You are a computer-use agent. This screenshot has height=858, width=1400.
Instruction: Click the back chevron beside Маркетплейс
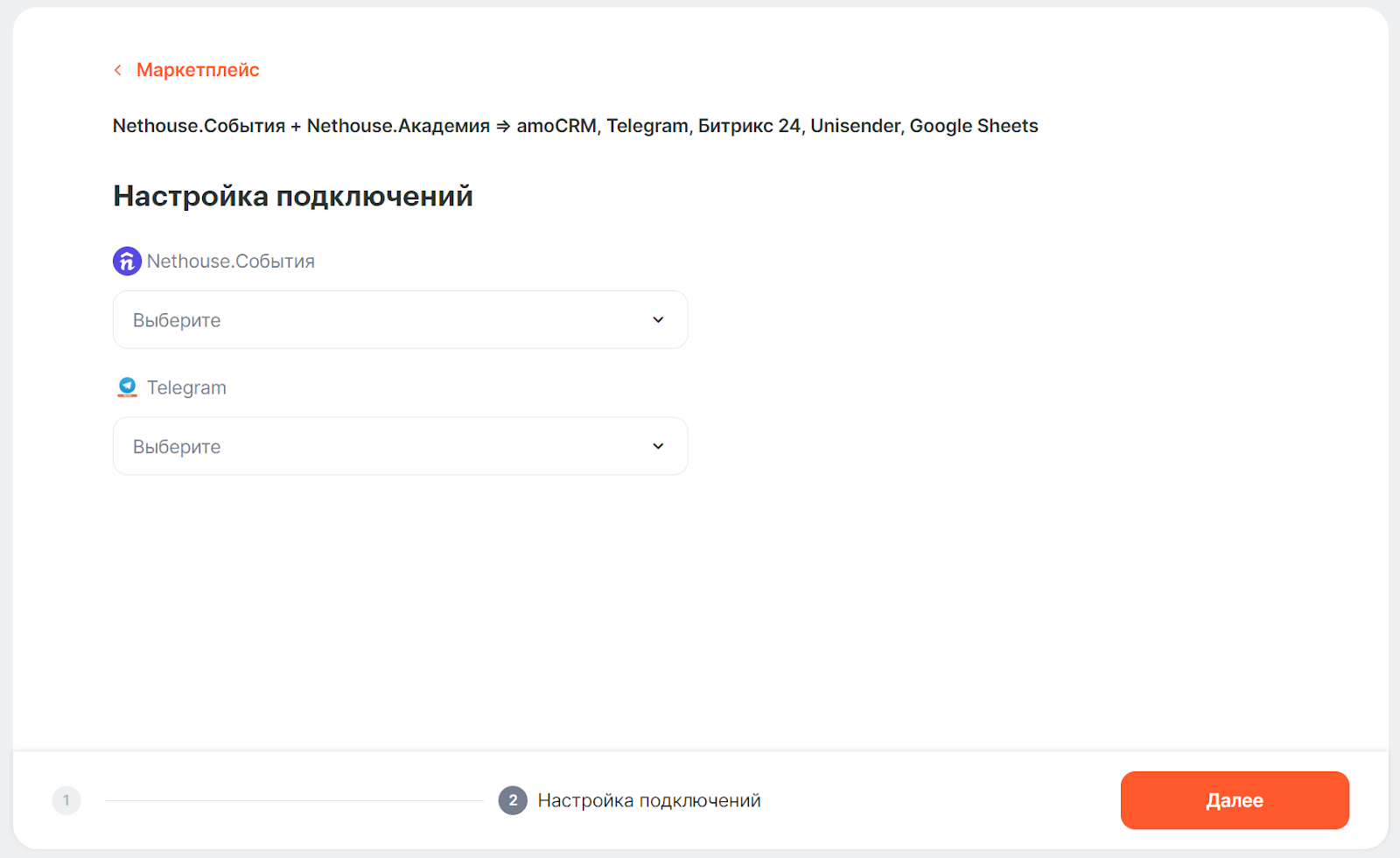[118, 70]
